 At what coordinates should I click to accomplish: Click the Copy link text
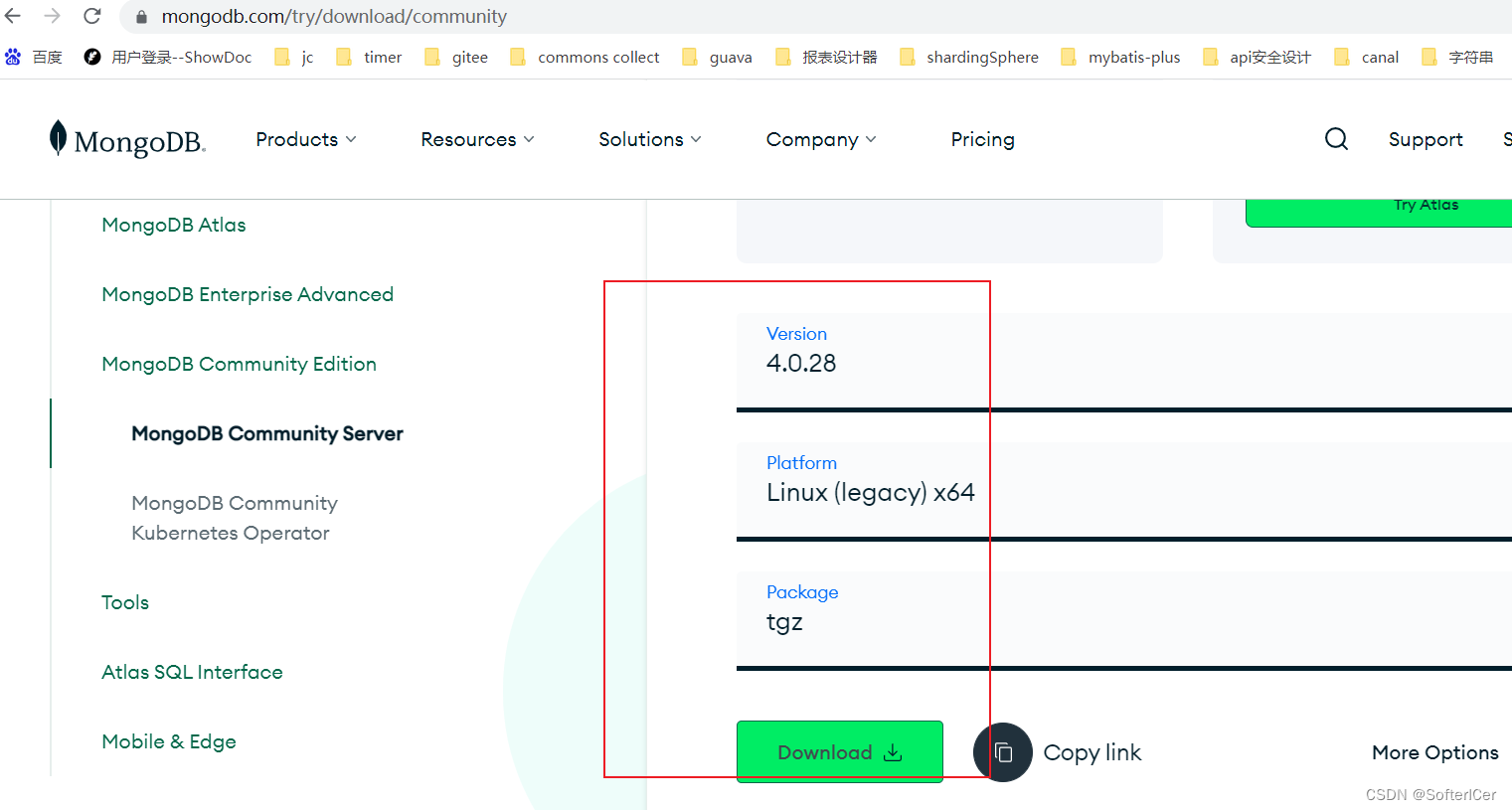pos(1092,752)
